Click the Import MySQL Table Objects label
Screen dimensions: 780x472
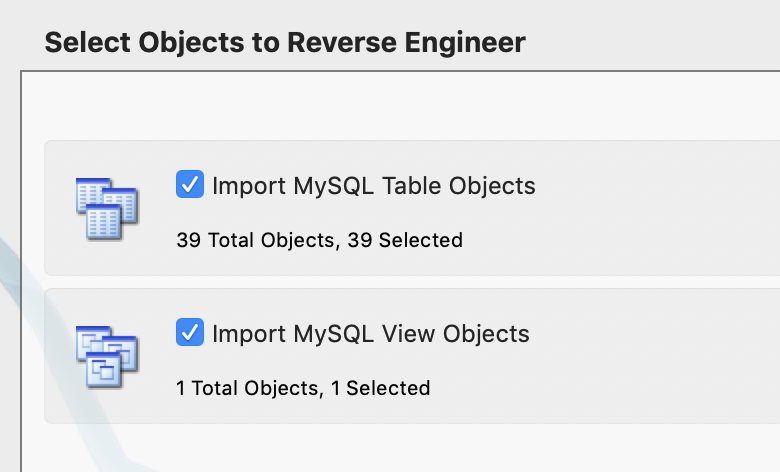click(x=373, y=186)
